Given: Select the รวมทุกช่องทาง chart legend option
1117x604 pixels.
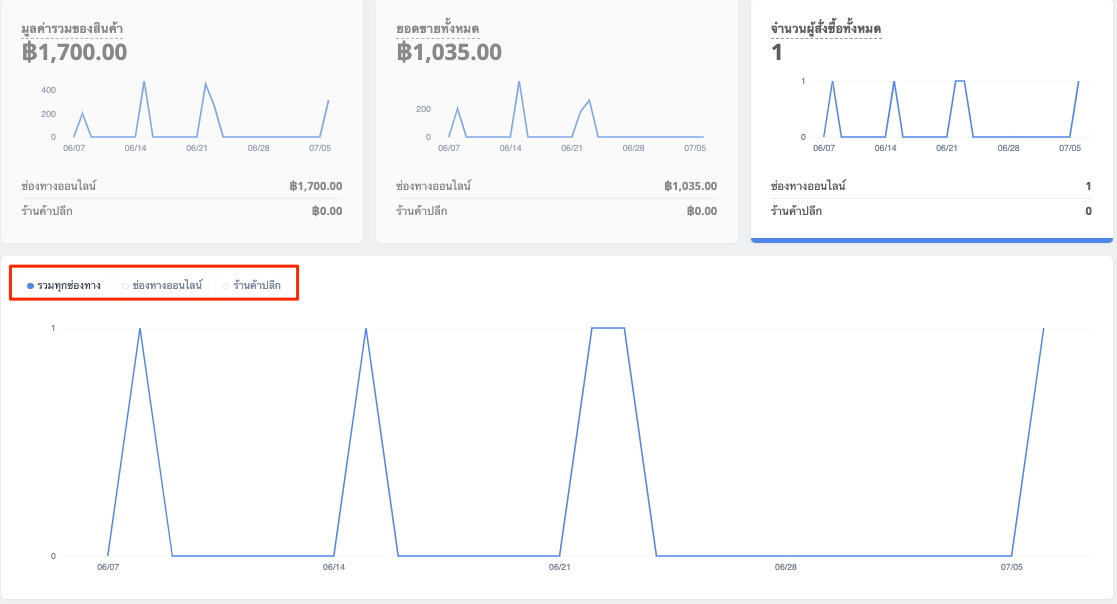Looking at the screenshot, I should tap(64, 286).
